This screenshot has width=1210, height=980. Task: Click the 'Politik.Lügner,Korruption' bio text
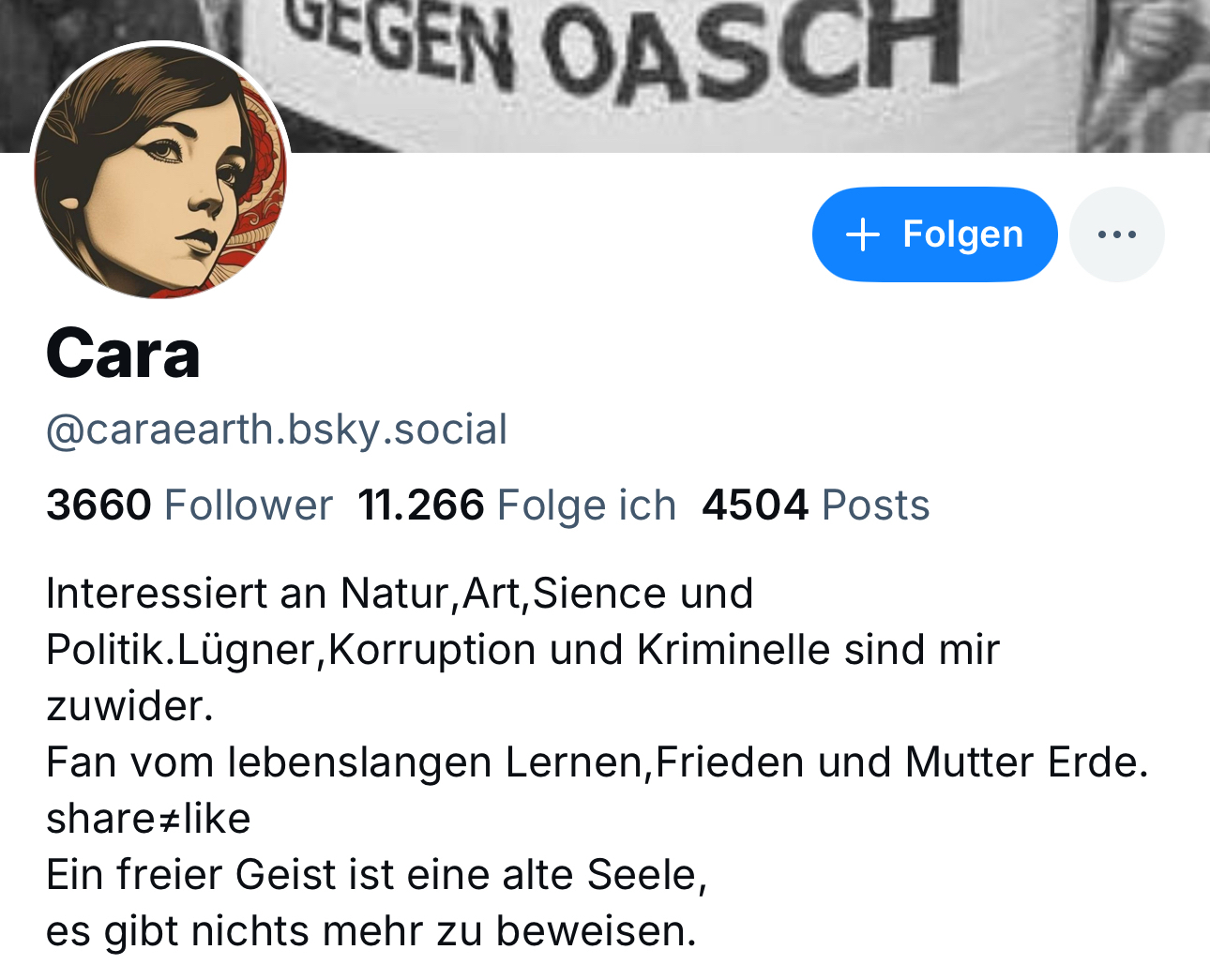291,650
